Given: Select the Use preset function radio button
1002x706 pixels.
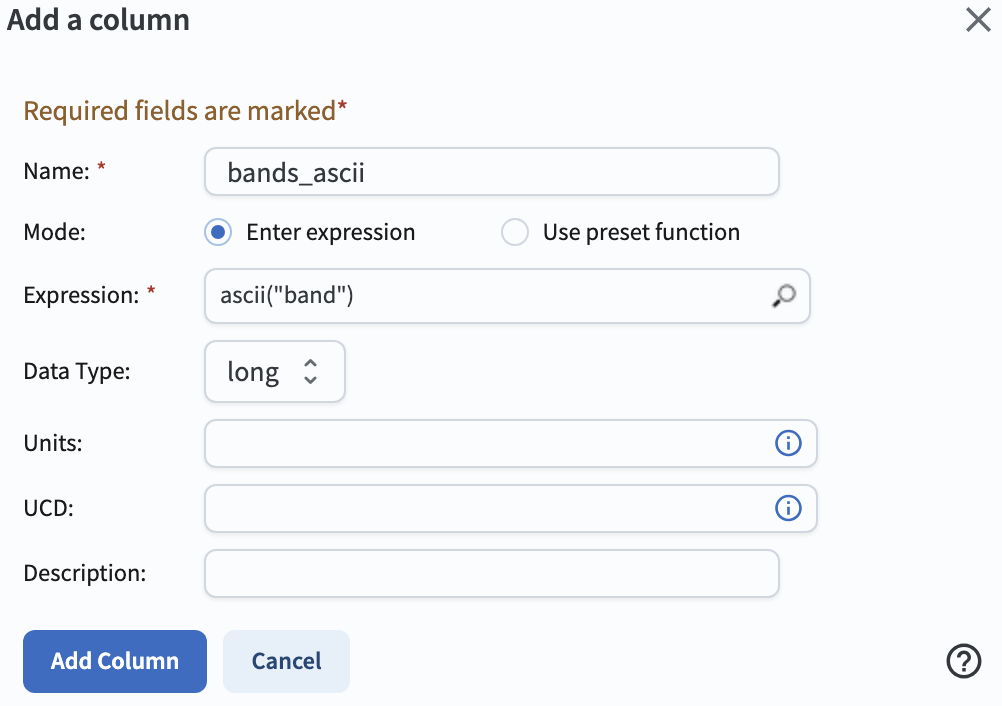Looking at the screenshot, I should (x=514, y=232).
